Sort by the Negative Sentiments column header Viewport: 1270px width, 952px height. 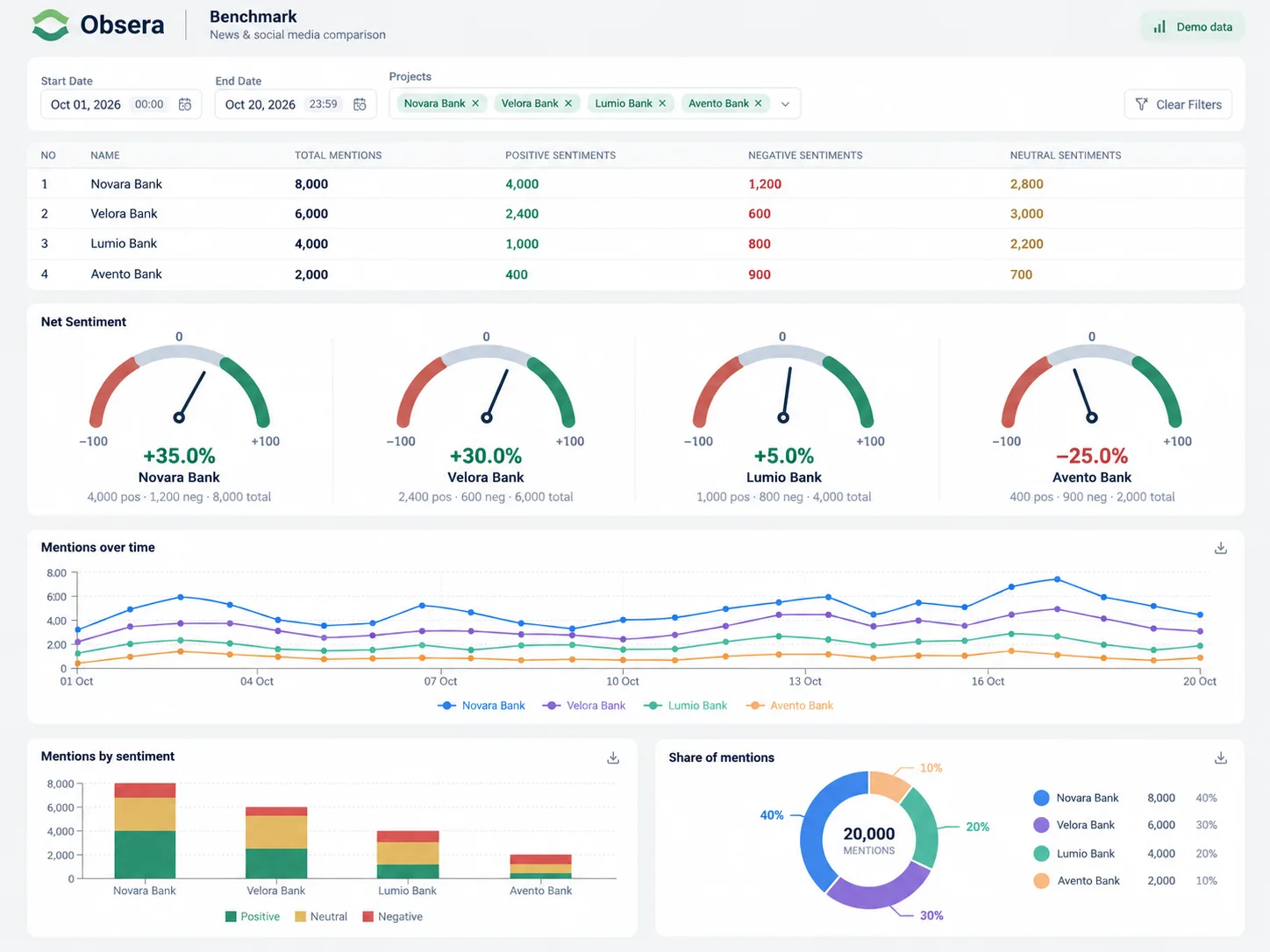[805, 155]
